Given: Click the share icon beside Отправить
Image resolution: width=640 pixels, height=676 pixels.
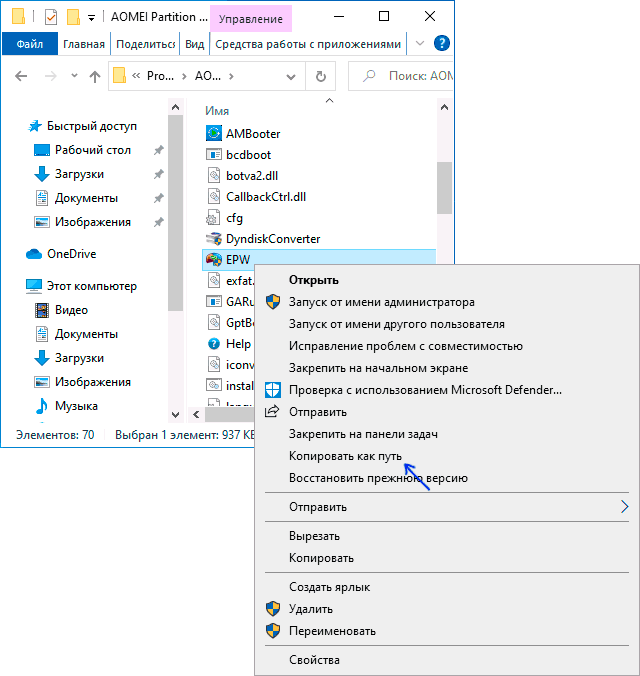Looking at the screenshot, I should coord(272,411).
